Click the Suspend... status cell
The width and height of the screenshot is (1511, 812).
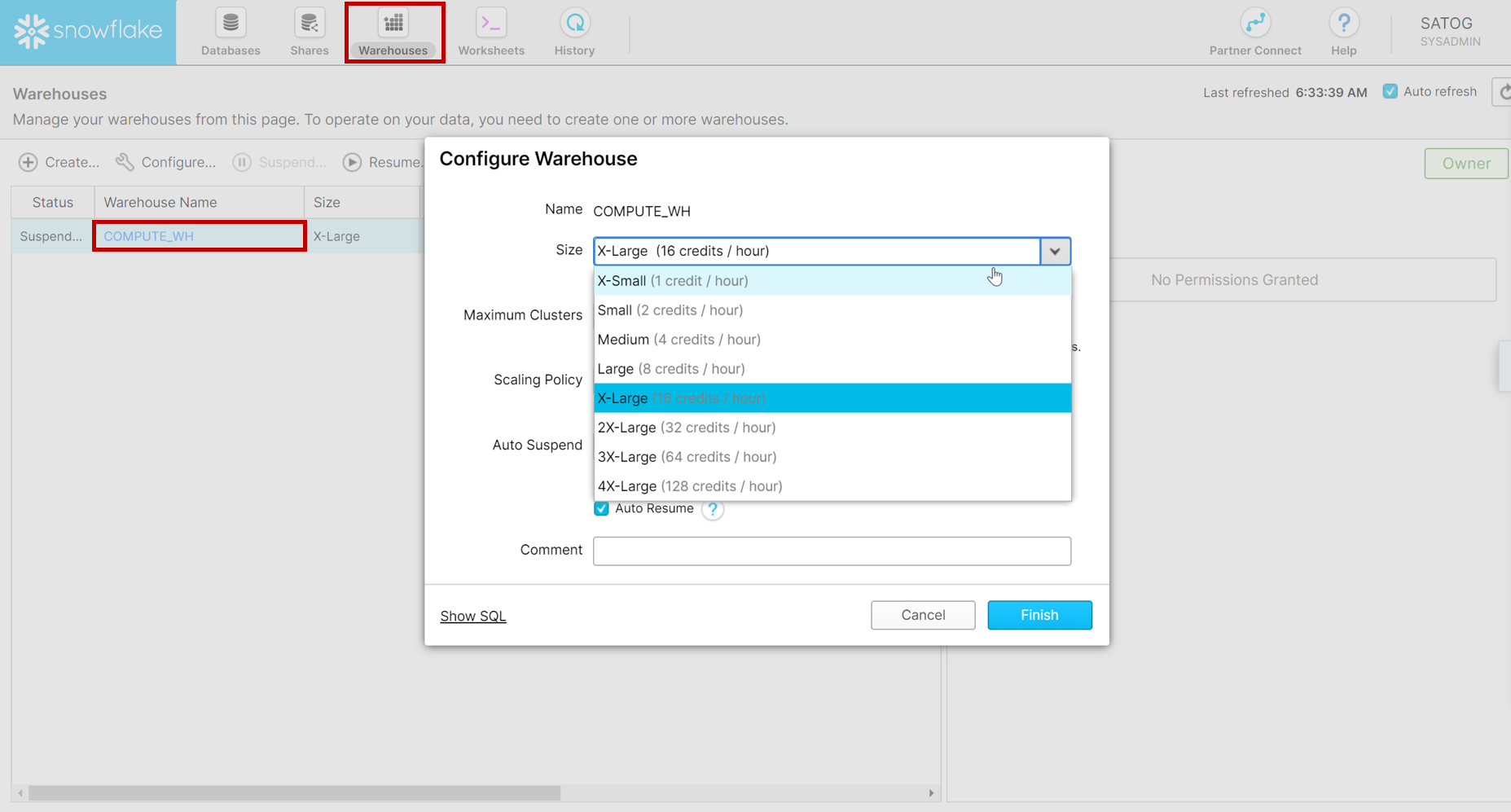[51, 236]
